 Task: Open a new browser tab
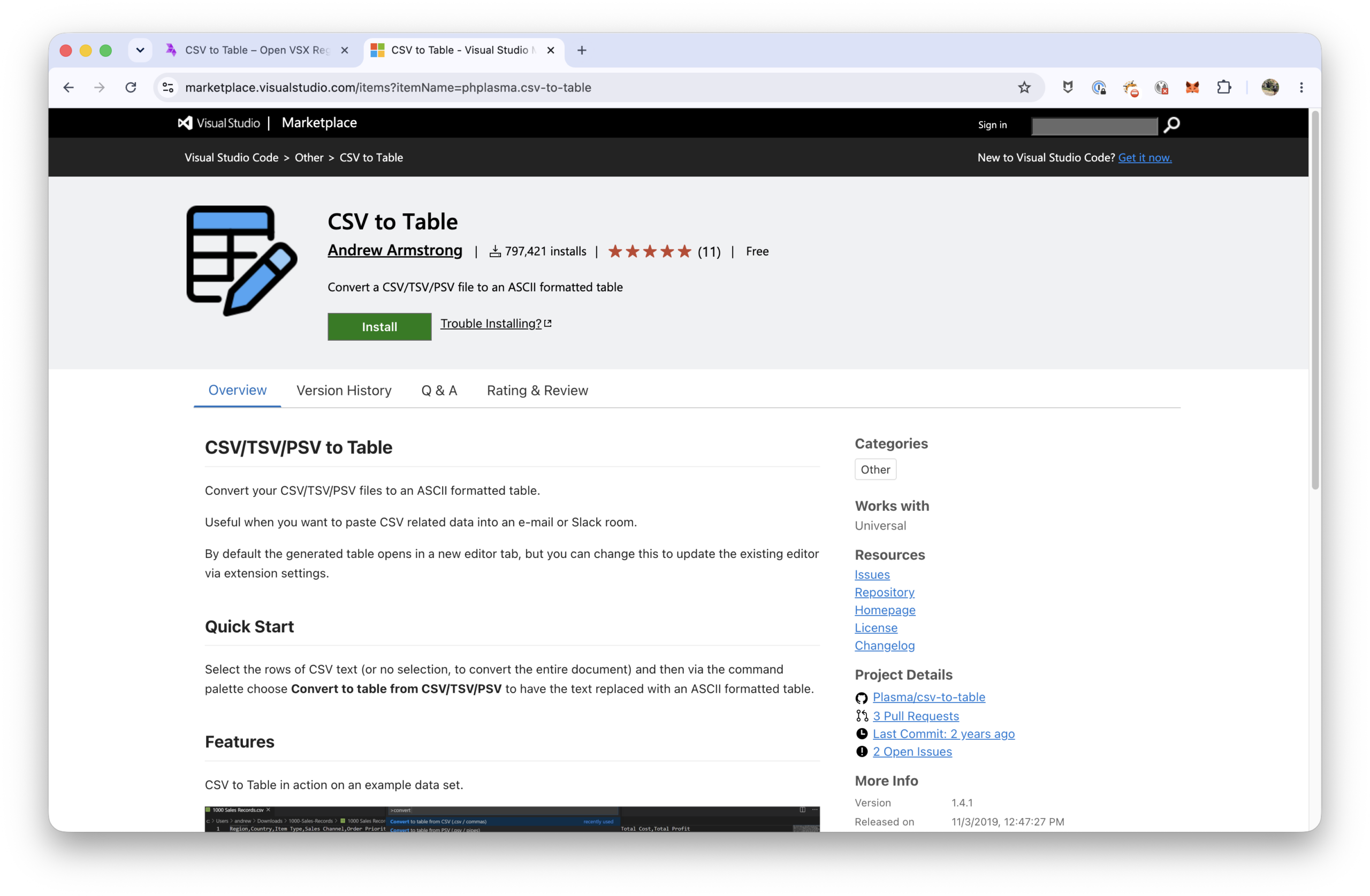tap(582, 50)
